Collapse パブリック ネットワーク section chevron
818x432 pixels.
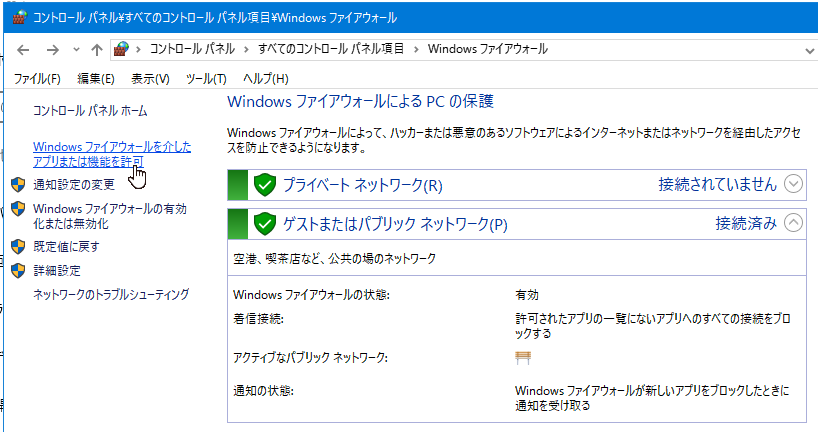coord(793,223)
